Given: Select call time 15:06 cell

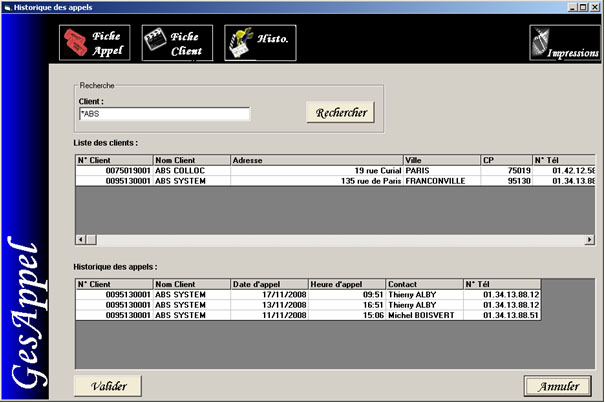Looking at the screenshot, I should tap(347, 315).
